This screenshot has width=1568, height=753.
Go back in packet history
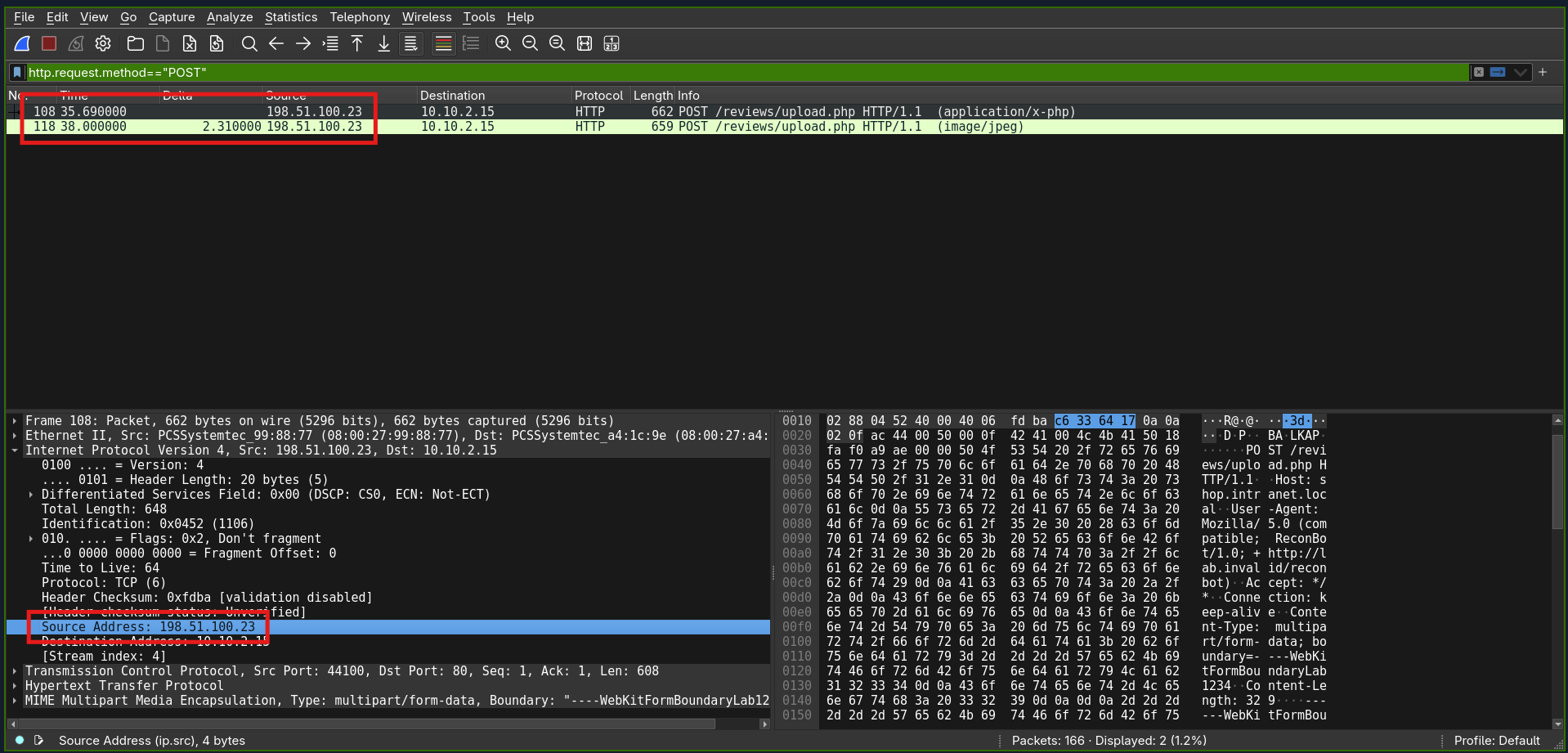pyautogui.click(x=276, y=44)
